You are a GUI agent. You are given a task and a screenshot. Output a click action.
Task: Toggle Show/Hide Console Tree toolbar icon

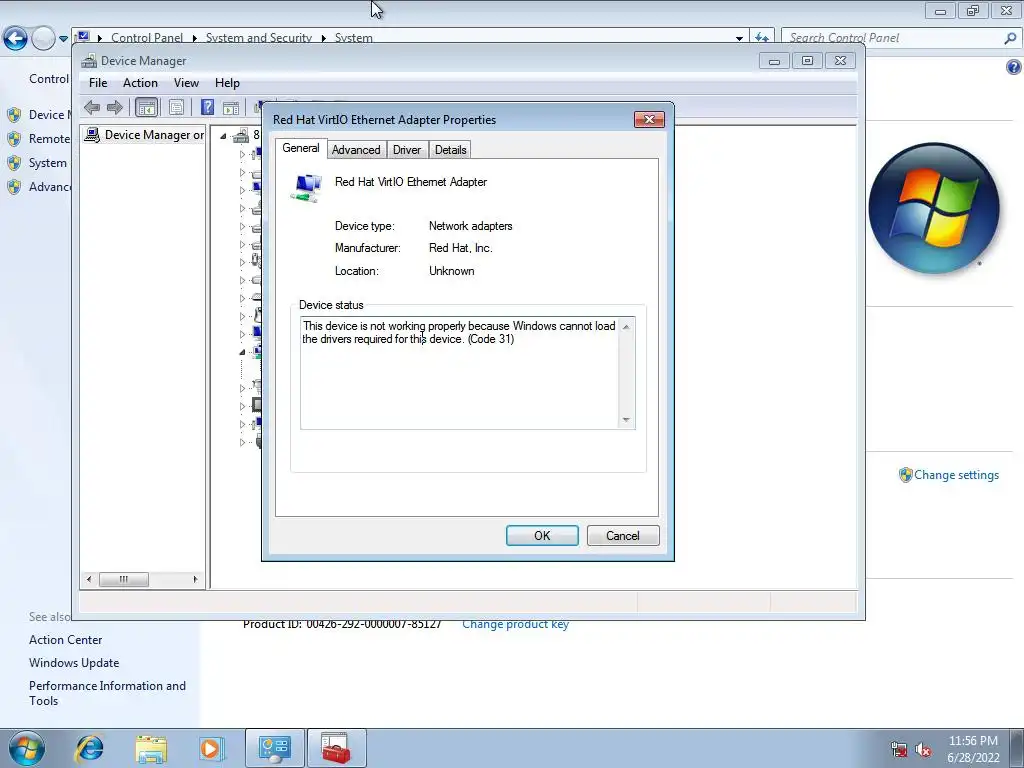146,107
